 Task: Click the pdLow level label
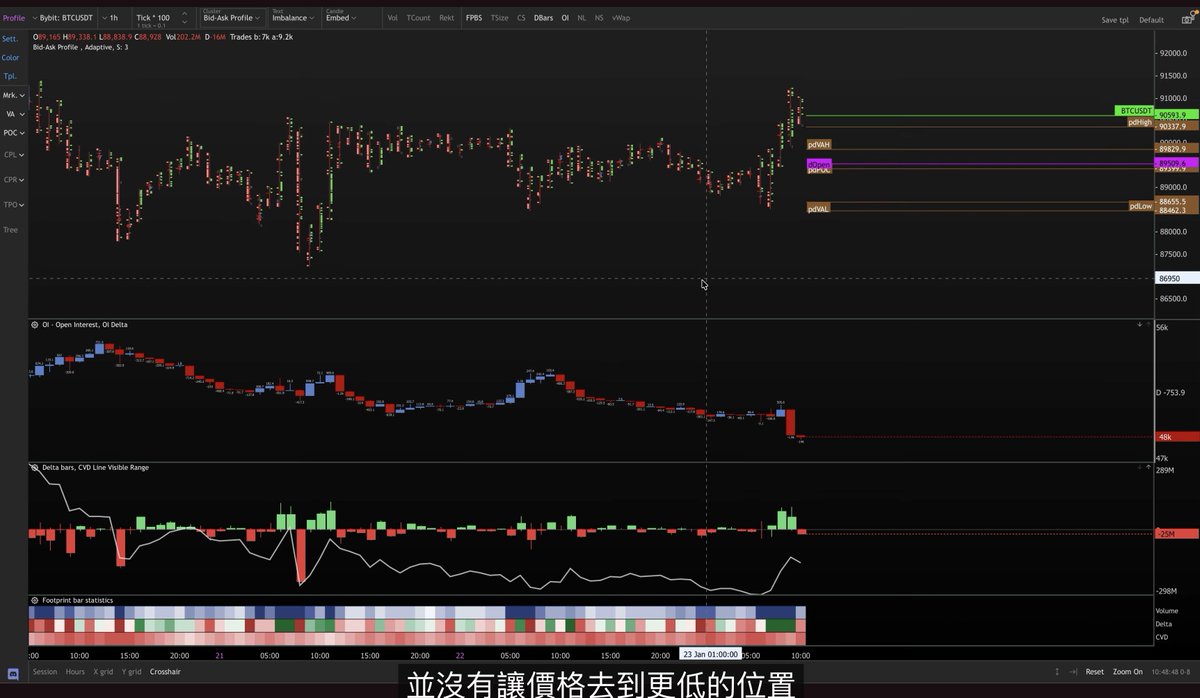1140,206
